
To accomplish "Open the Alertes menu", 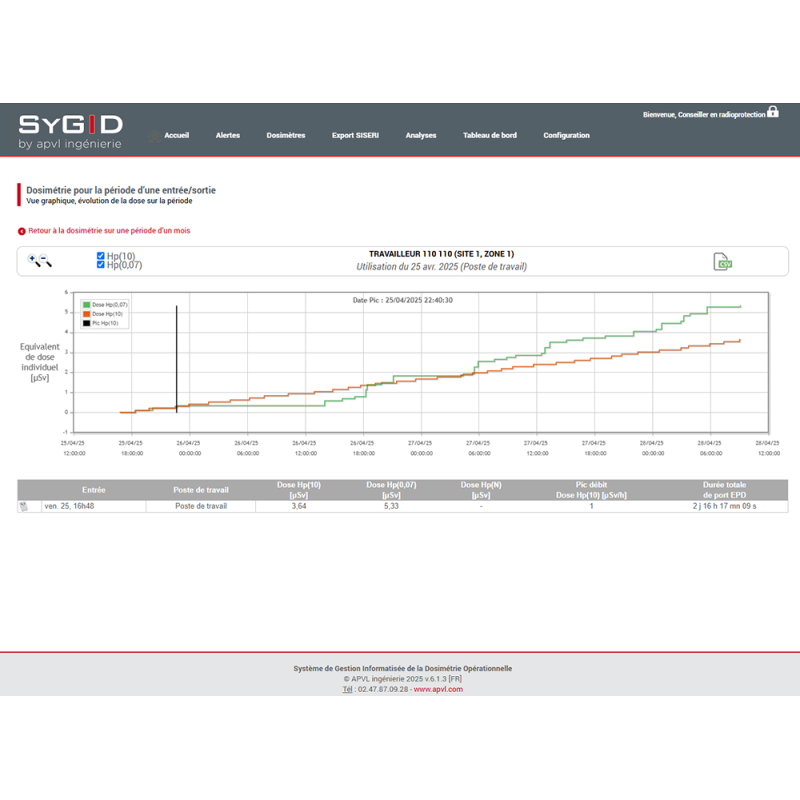I will click(x=228, y=136).
